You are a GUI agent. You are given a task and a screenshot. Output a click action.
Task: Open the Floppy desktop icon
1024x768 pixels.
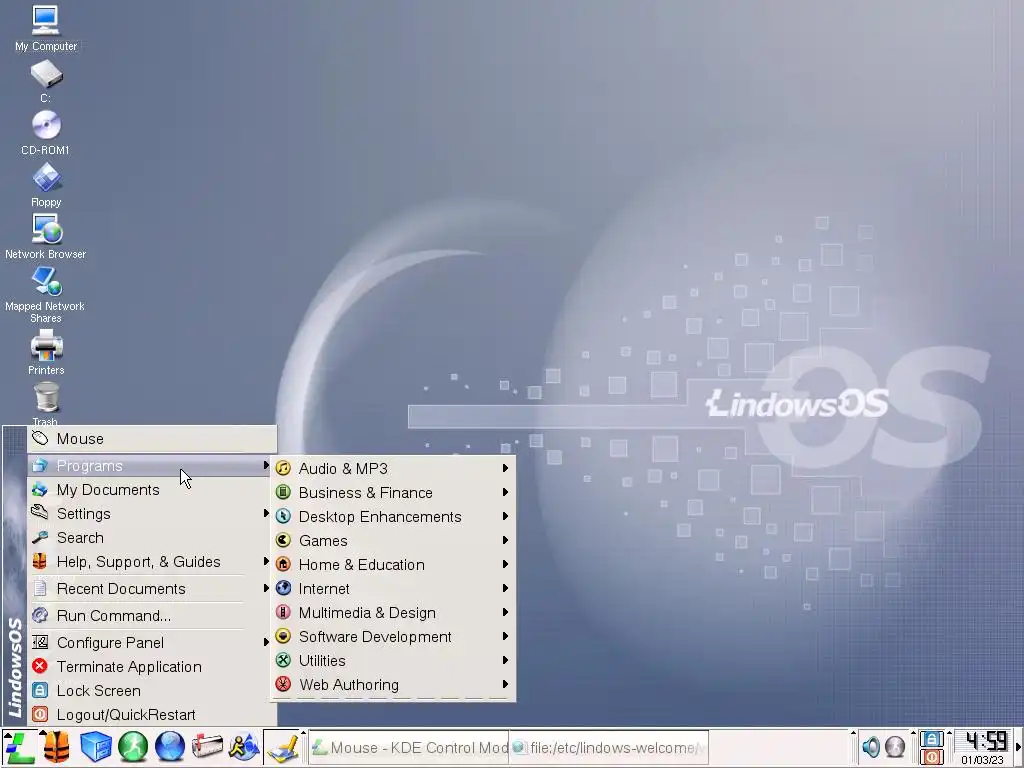click(46, 185)
